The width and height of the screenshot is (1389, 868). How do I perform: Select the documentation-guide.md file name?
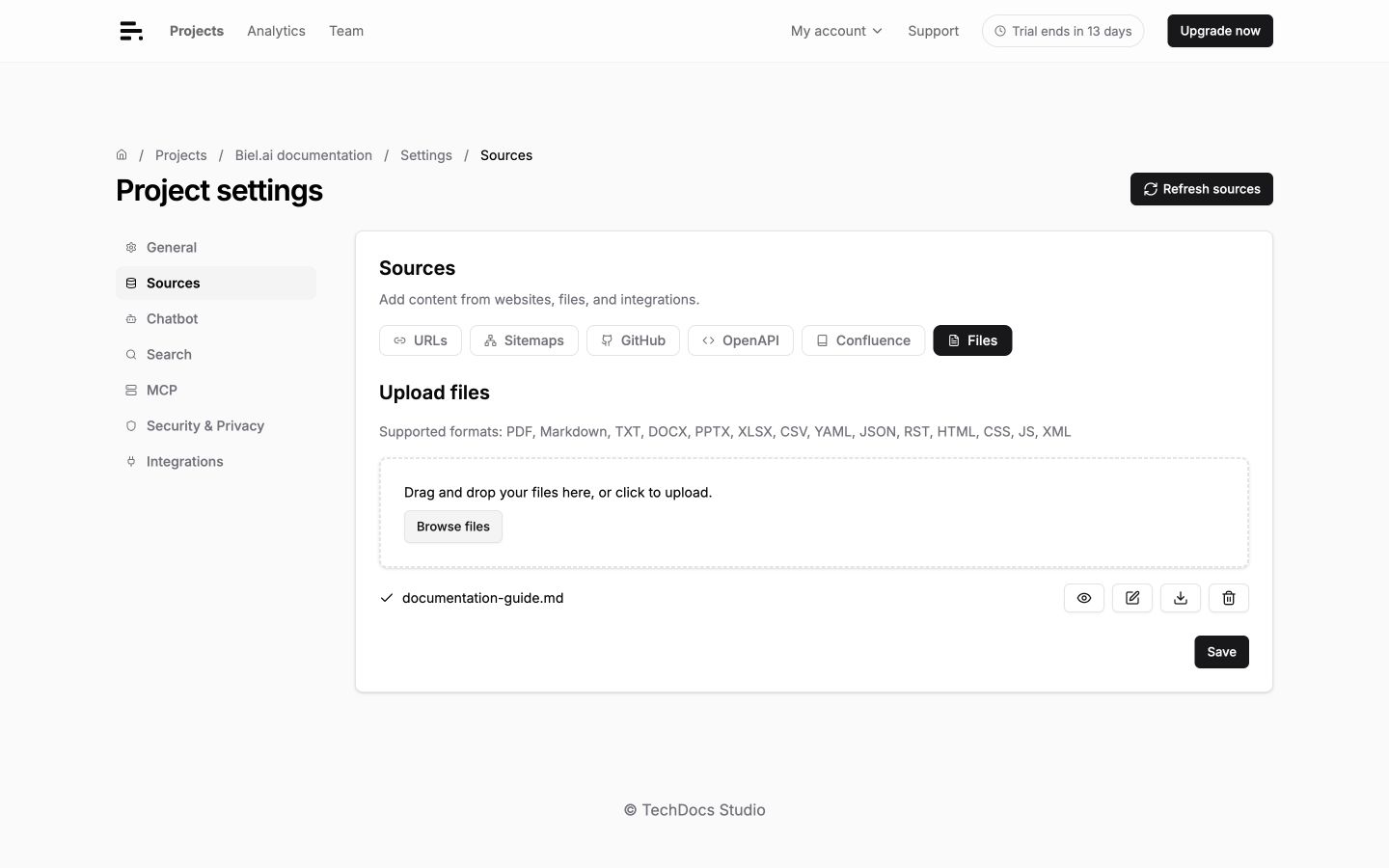482,598
